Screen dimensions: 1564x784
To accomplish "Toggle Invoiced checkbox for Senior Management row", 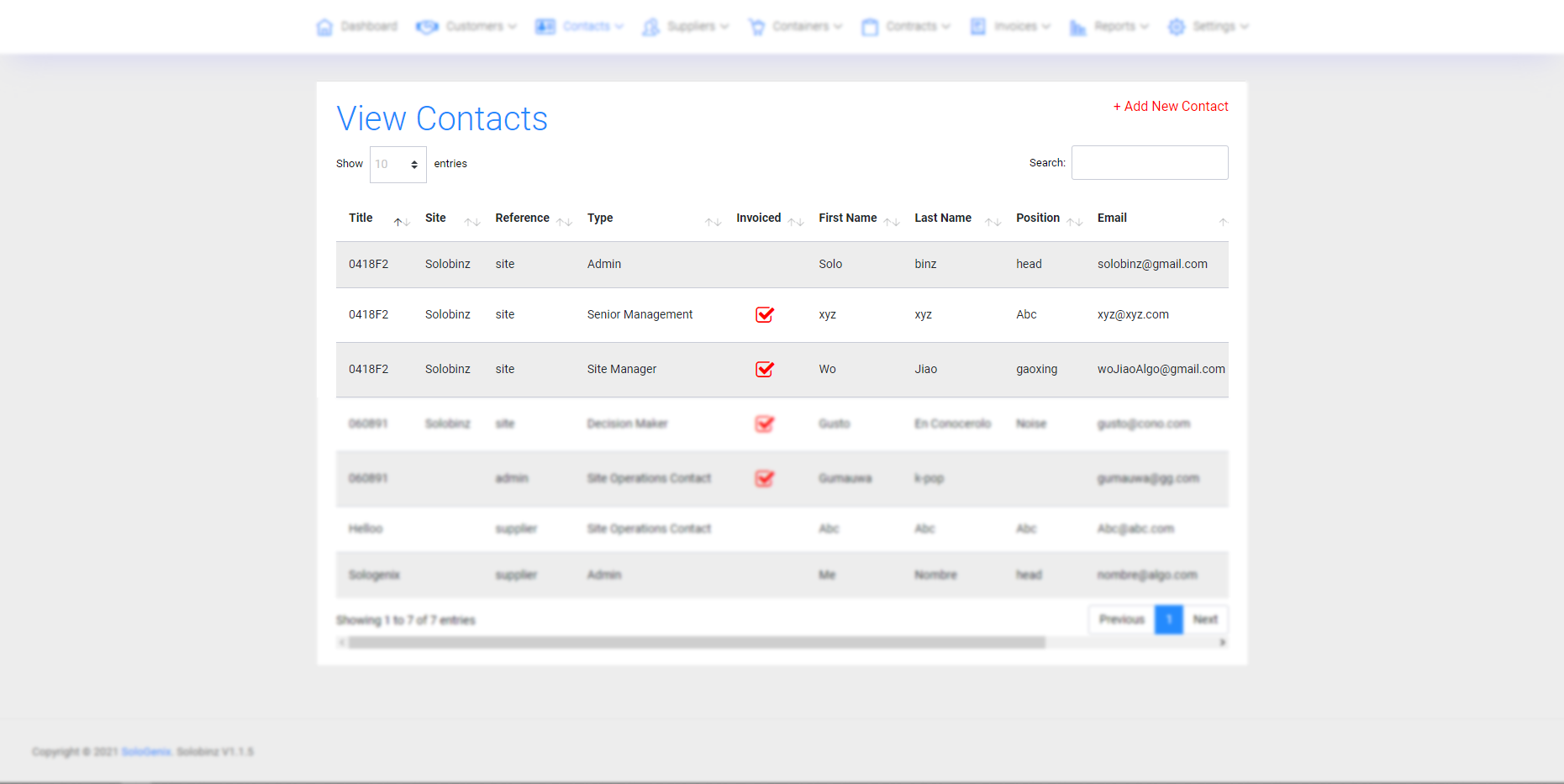I will (x=764, y=315).
